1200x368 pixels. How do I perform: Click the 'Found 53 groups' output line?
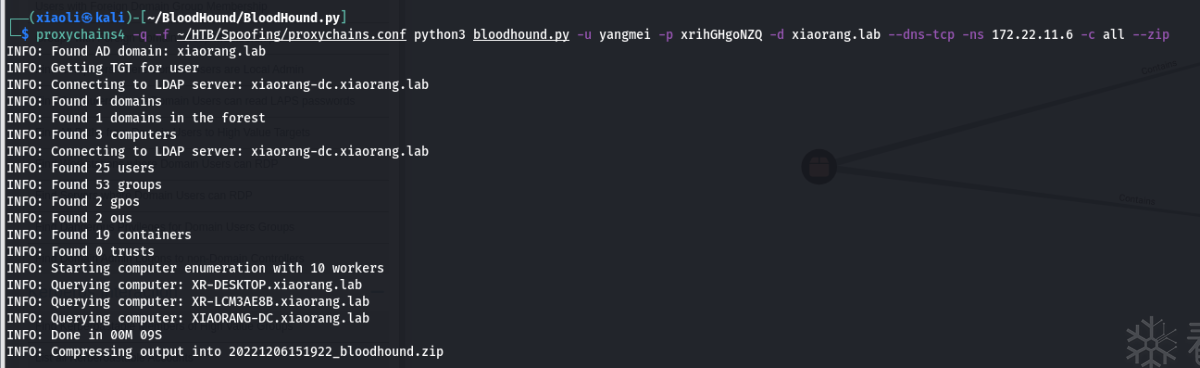click(x=84, y=185)
